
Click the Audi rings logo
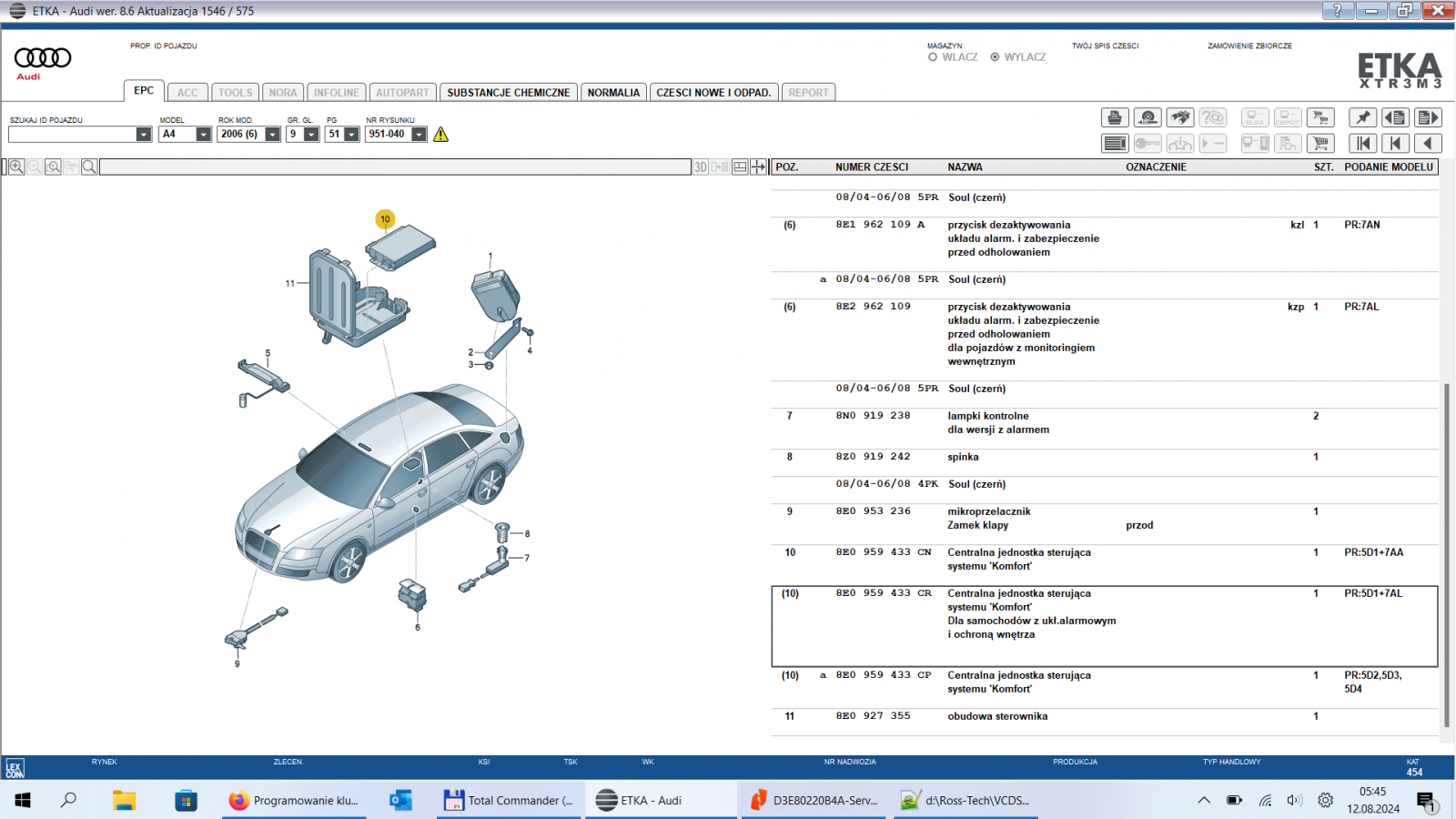click(x=43, y=58)
